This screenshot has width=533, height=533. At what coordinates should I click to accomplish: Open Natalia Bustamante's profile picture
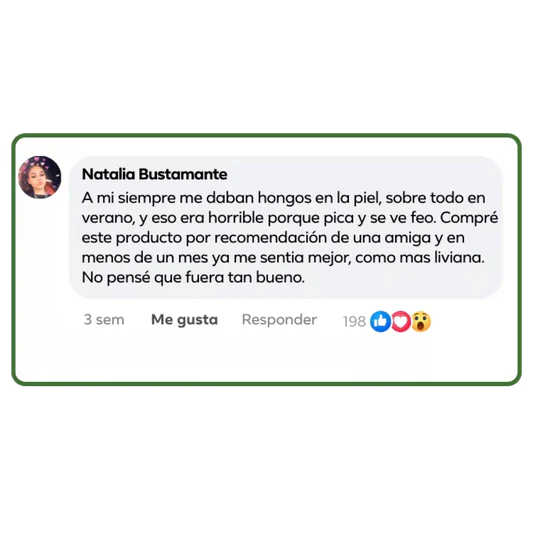(x=40, y=177)
